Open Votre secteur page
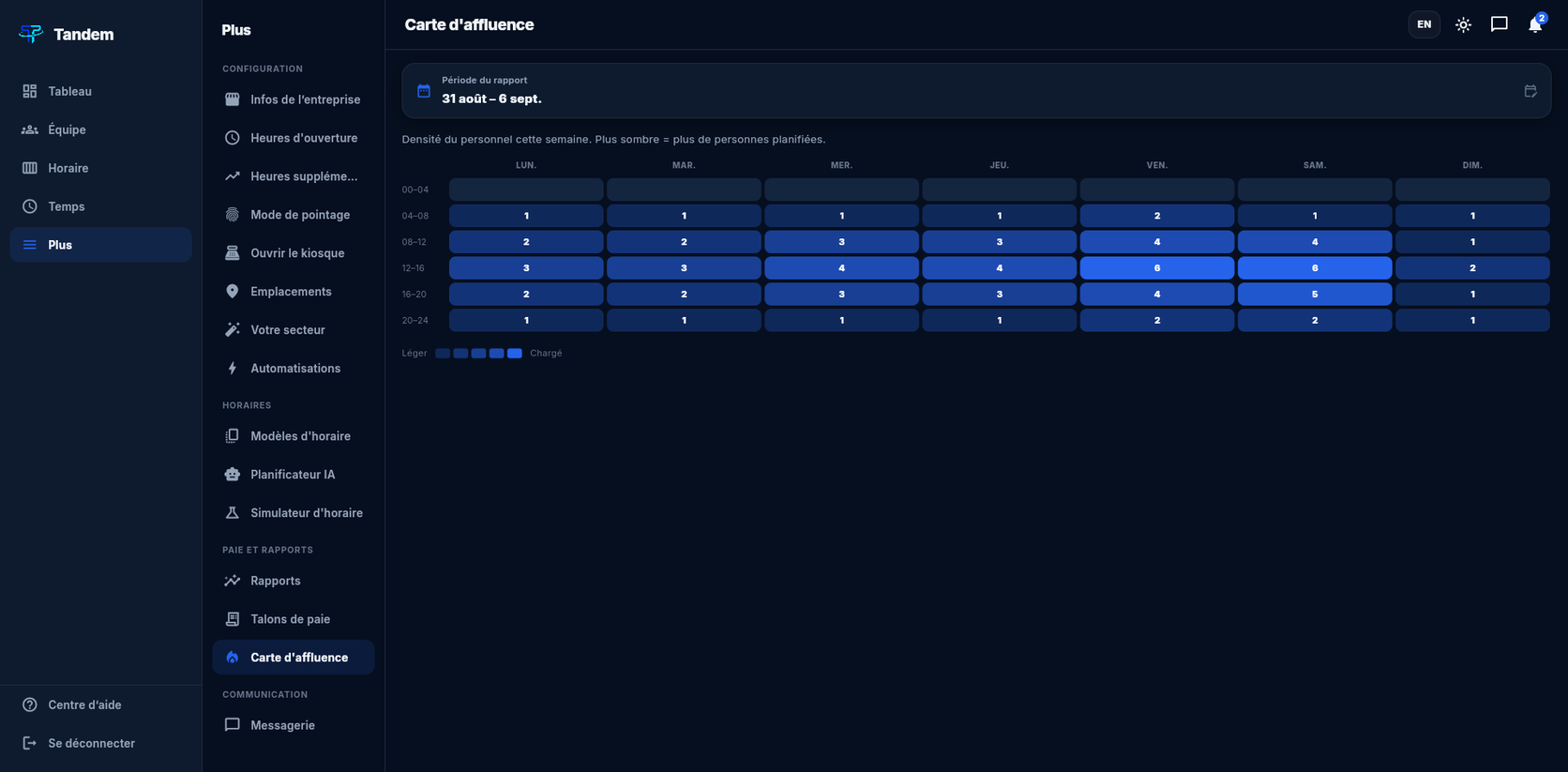 tap(294, 330)
